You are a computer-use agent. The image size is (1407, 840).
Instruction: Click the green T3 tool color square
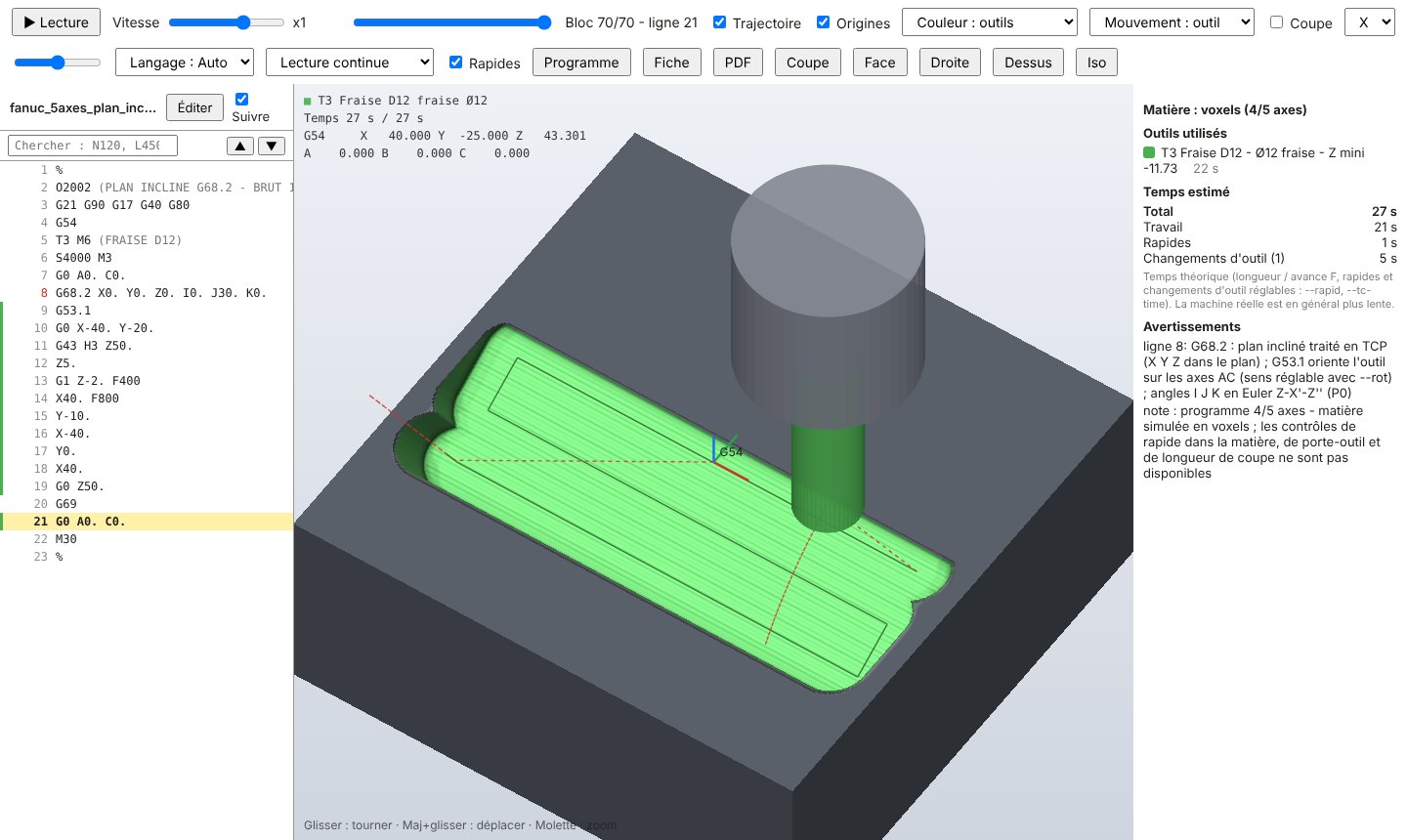1149,152
